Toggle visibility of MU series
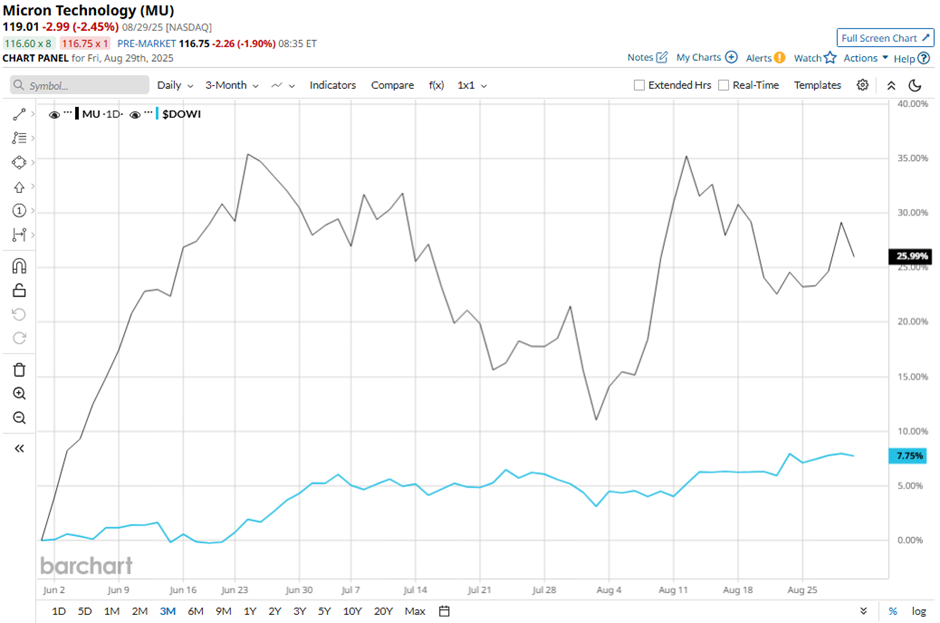Viewport: 940px width, 623px height. (54, 115)
